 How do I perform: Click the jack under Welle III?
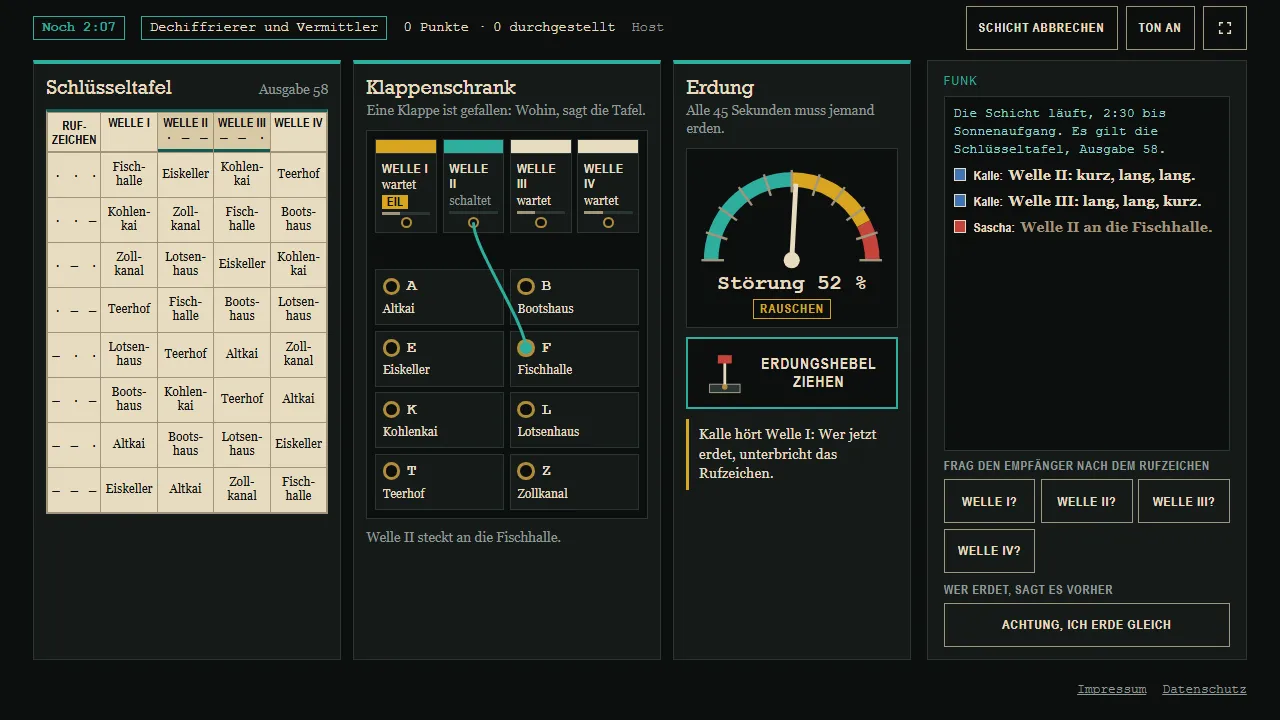(541, 223)
